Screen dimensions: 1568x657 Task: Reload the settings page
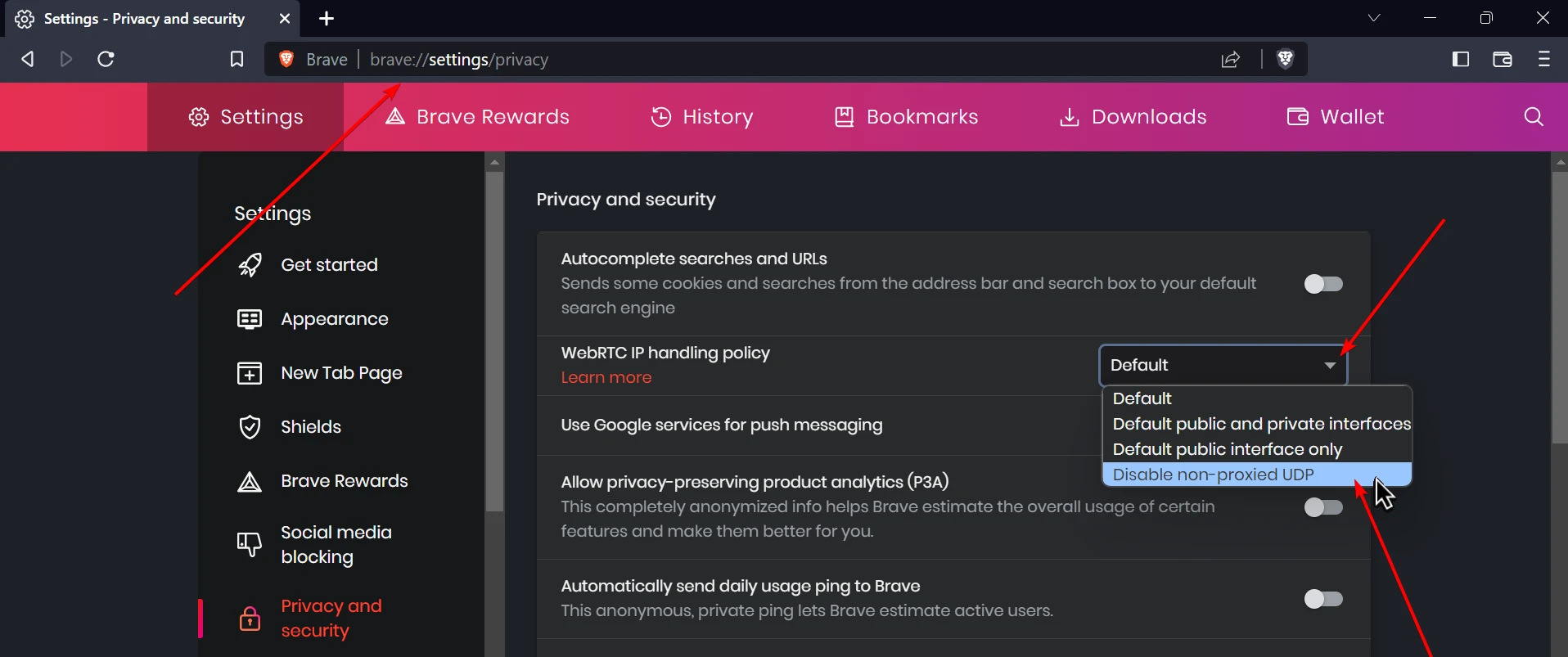106,59
